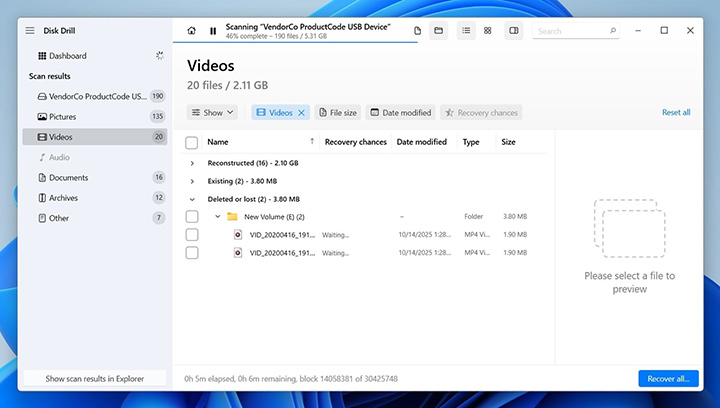The height and width of the screenshot is (408, 720).
Task: Click the New Volume (E) folder icon
Action: pyautogui.click(x=232, y=216)
